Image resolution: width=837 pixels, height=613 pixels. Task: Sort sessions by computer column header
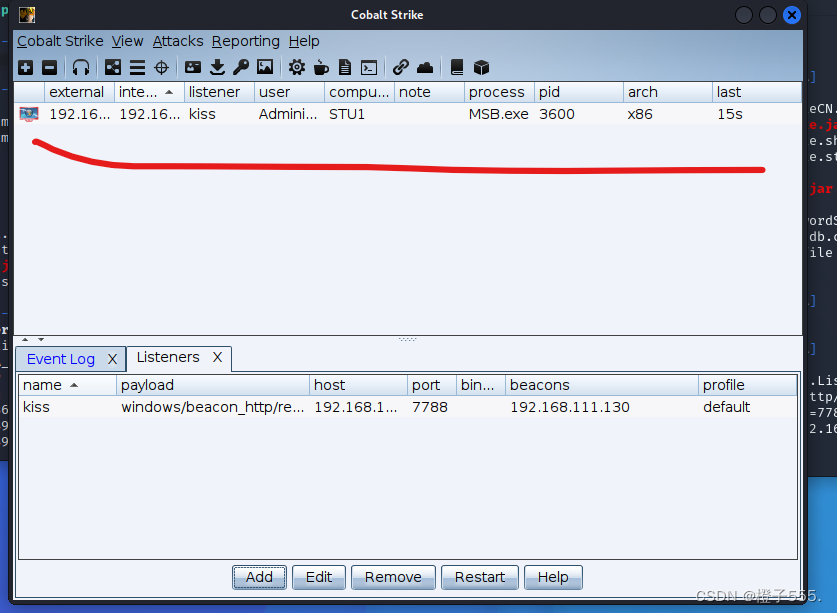click(359, 92)
